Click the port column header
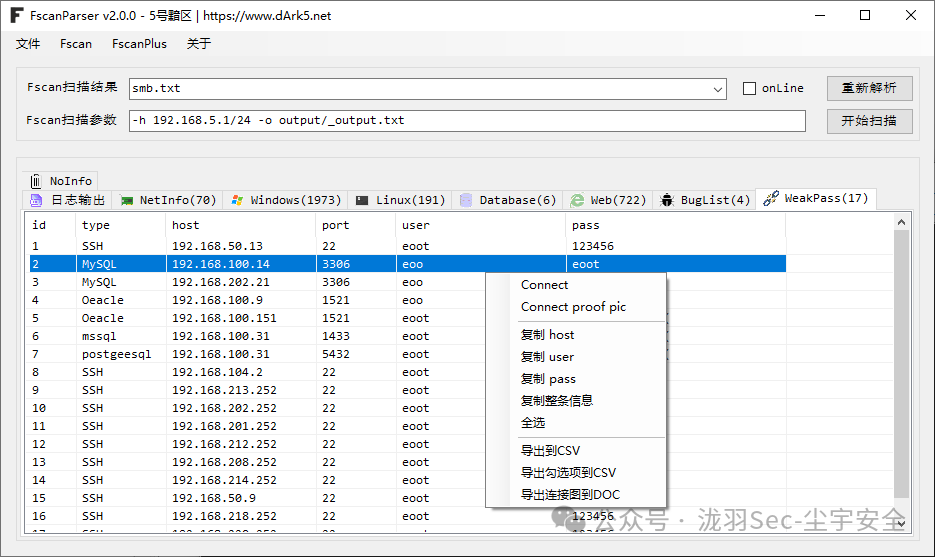 (x=355, y=225)
